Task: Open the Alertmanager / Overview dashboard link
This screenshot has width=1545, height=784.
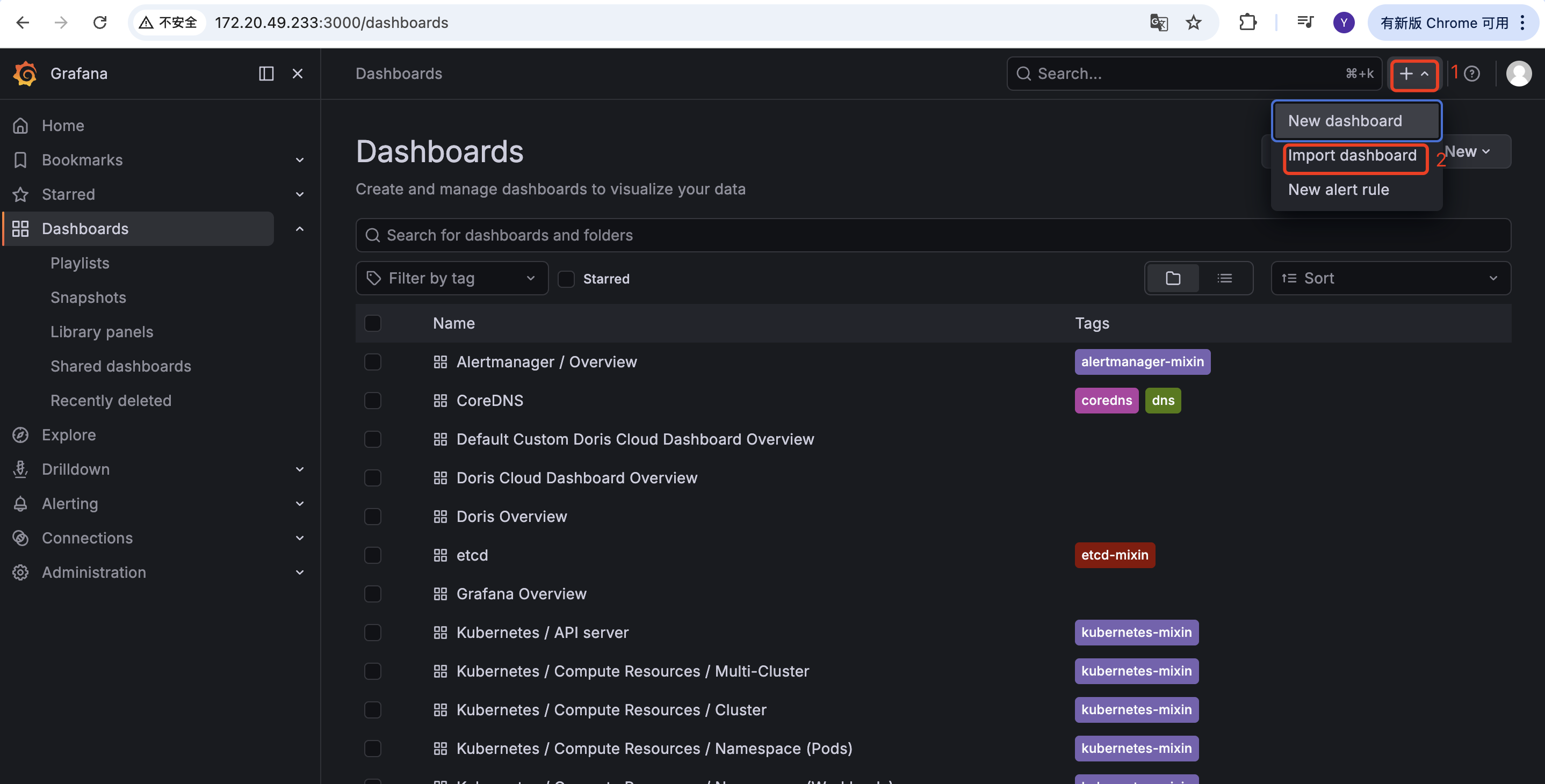Action: pyautogui.click(x=546, y=362)
